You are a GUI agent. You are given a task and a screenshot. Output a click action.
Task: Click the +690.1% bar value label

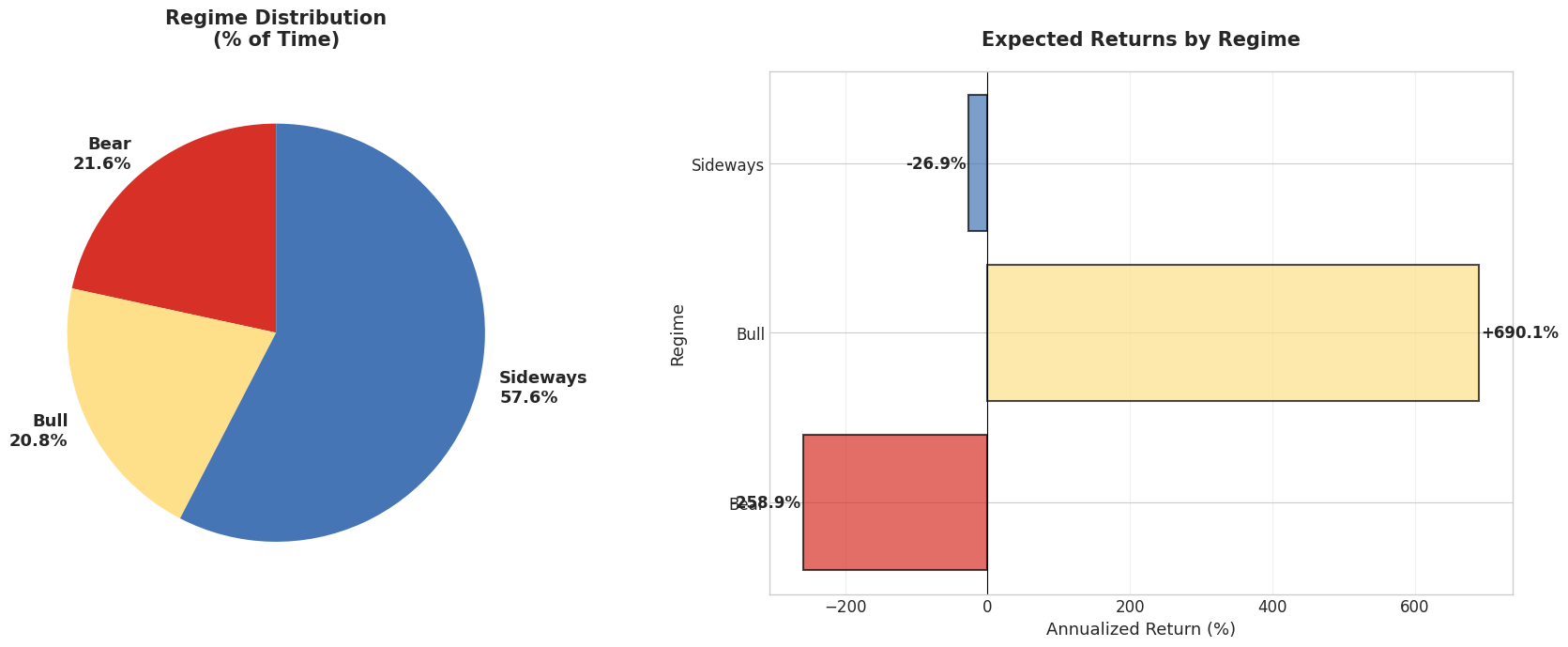(1519, 332)
